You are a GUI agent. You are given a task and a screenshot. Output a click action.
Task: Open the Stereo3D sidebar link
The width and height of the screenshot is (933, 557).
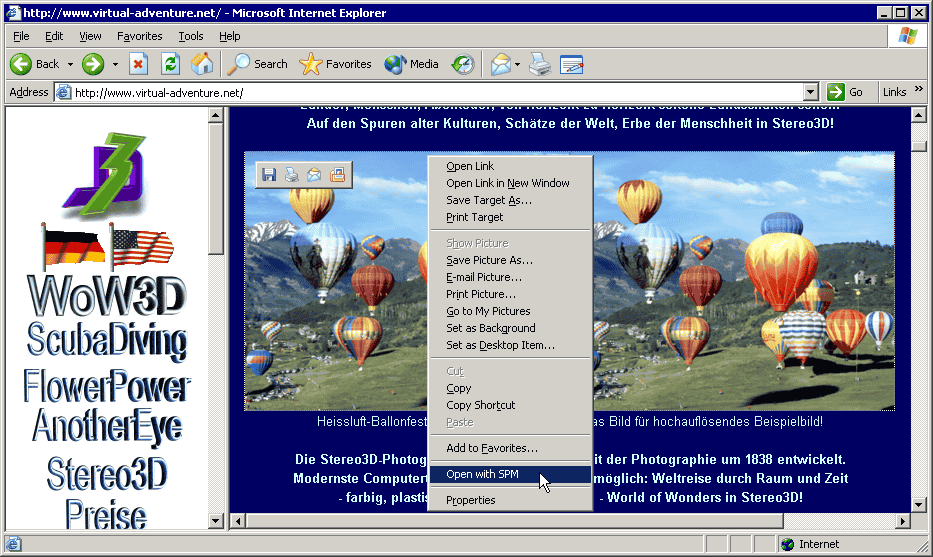tap(107, 474)
